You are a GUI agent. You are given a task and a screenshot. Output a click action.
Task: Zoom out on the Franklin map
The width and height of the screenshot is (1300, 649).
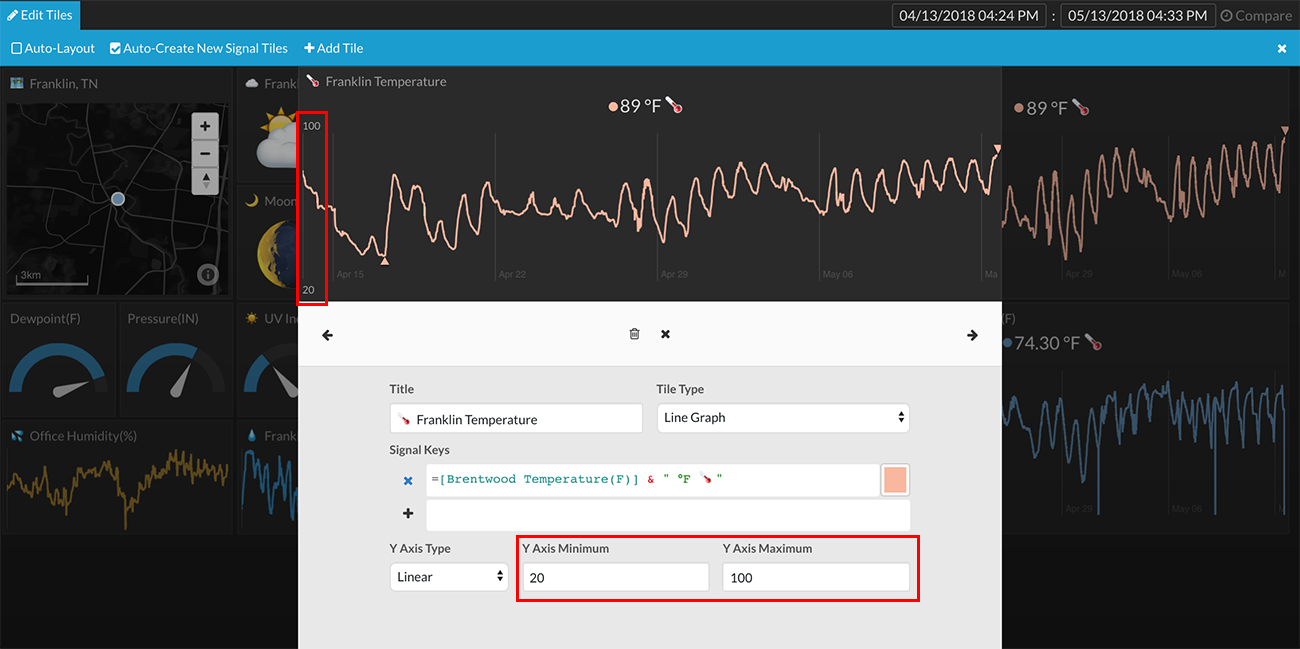(205, 154)
